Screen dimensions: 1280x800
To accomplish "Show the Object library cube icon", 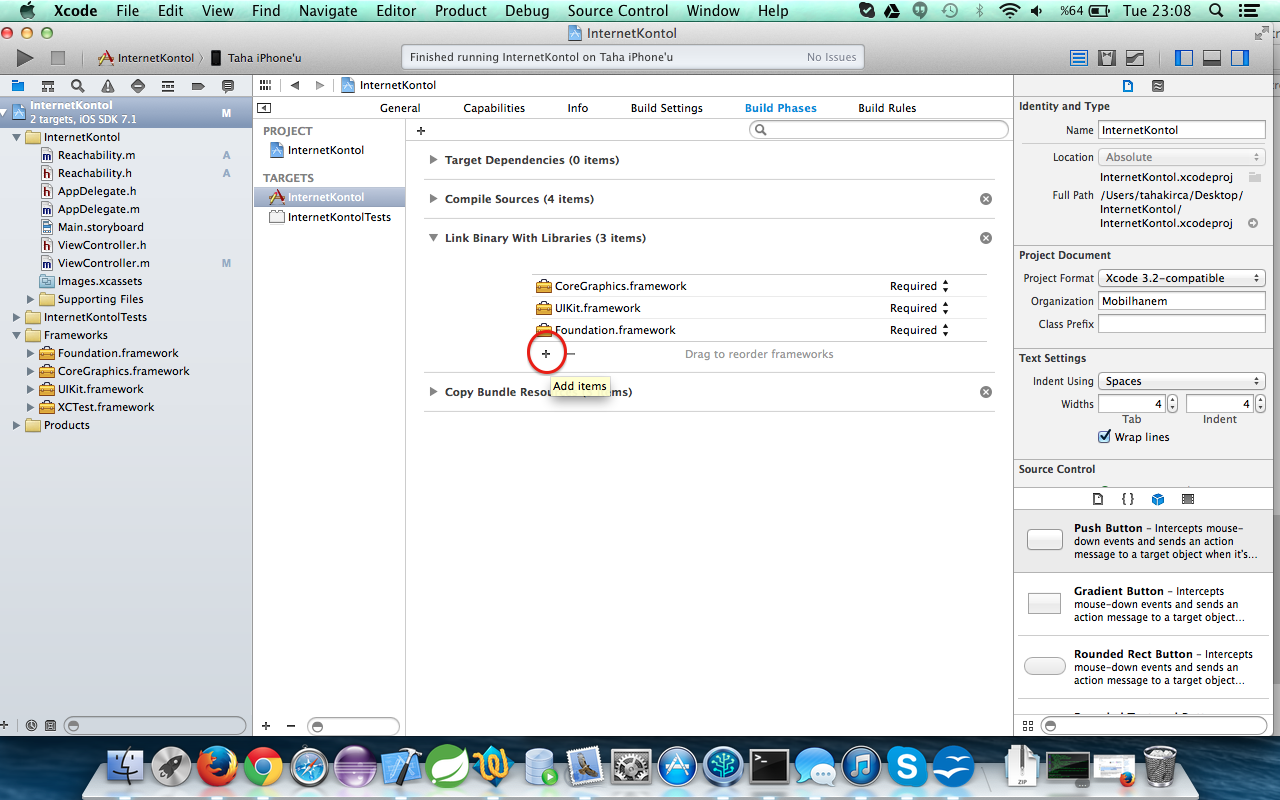I will (x=1158, y=499).
